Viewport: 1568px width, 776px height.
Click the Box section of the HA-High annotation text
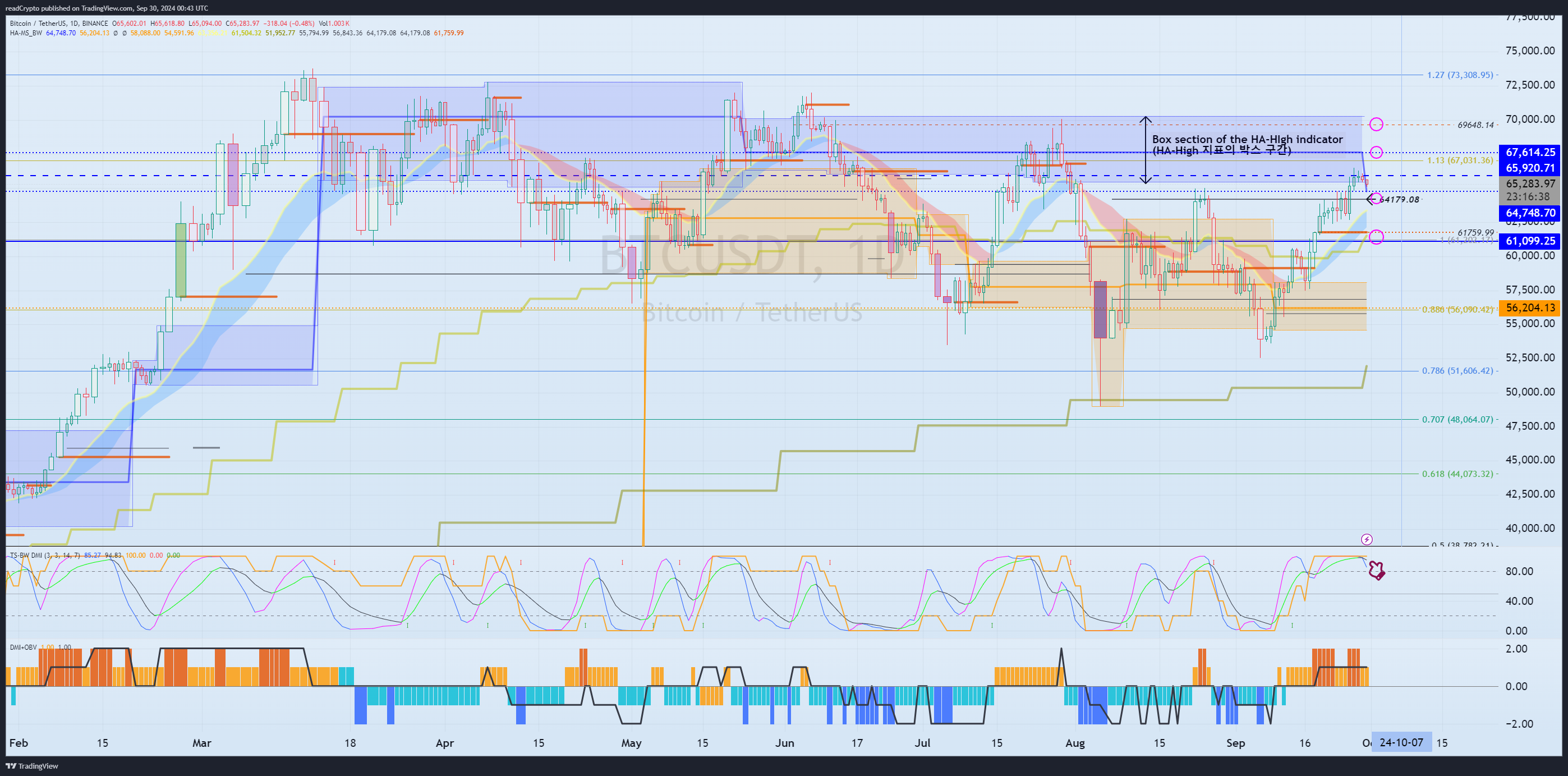pyautogui.click(x=1247, y=144)
